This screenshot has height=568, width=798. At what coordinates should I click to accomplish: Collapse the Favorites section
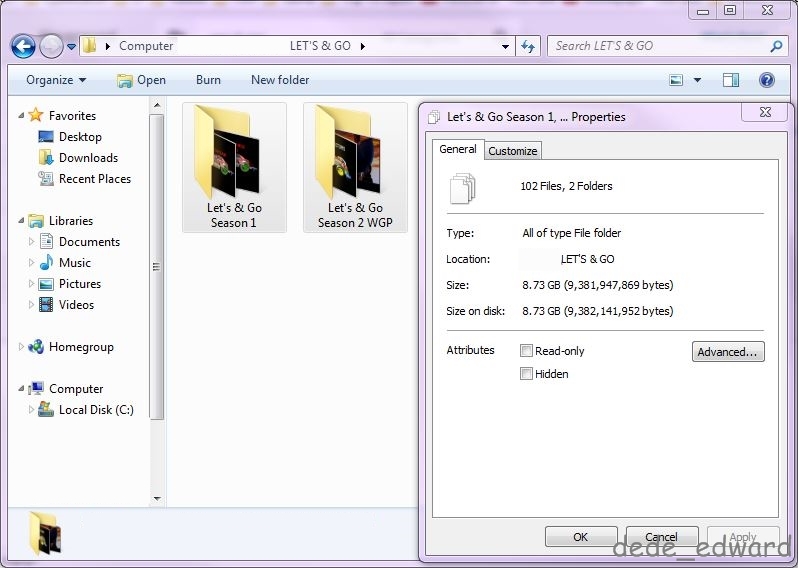tap(22, 116)
